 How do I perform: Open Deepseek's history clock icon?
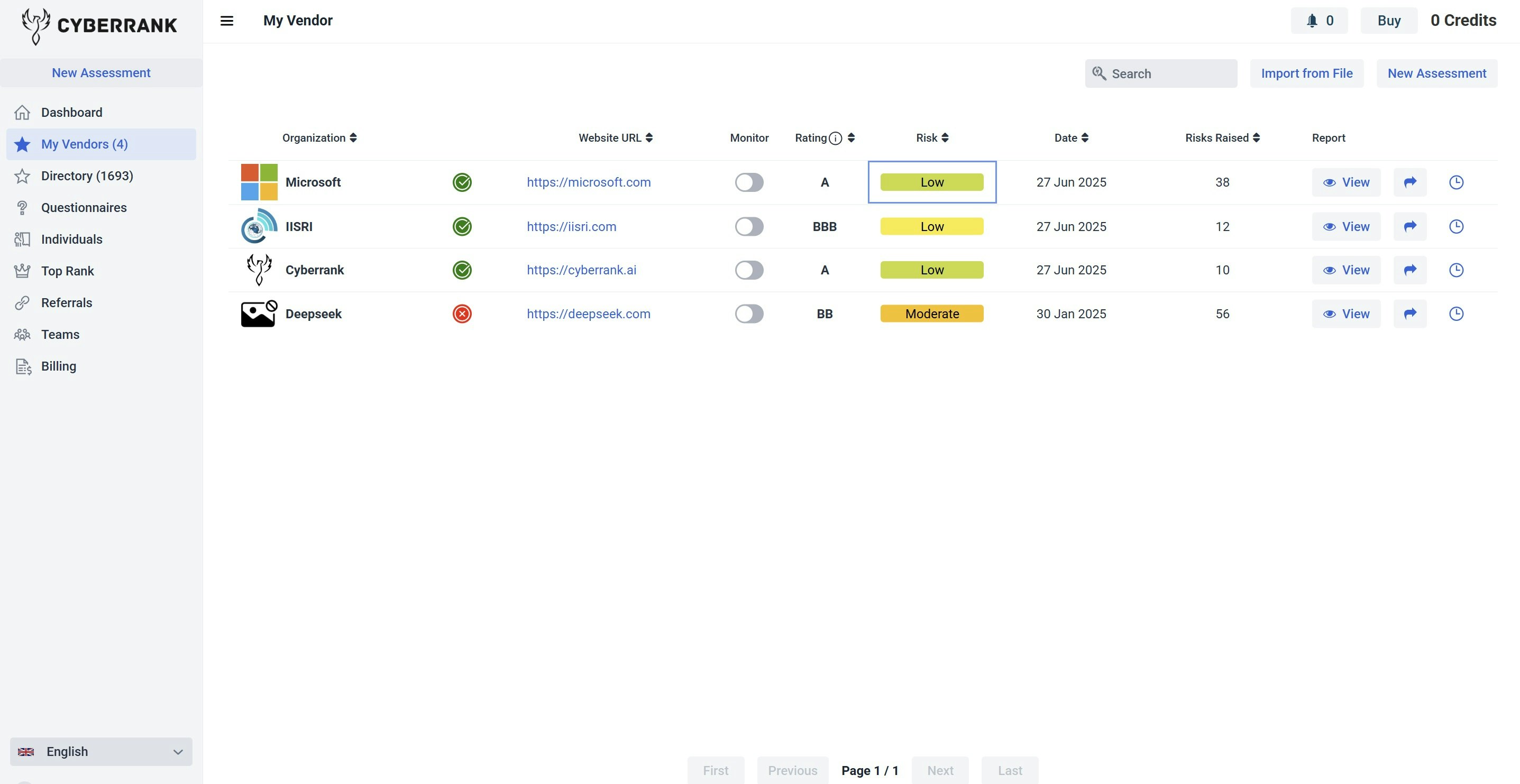[1457, 314]
